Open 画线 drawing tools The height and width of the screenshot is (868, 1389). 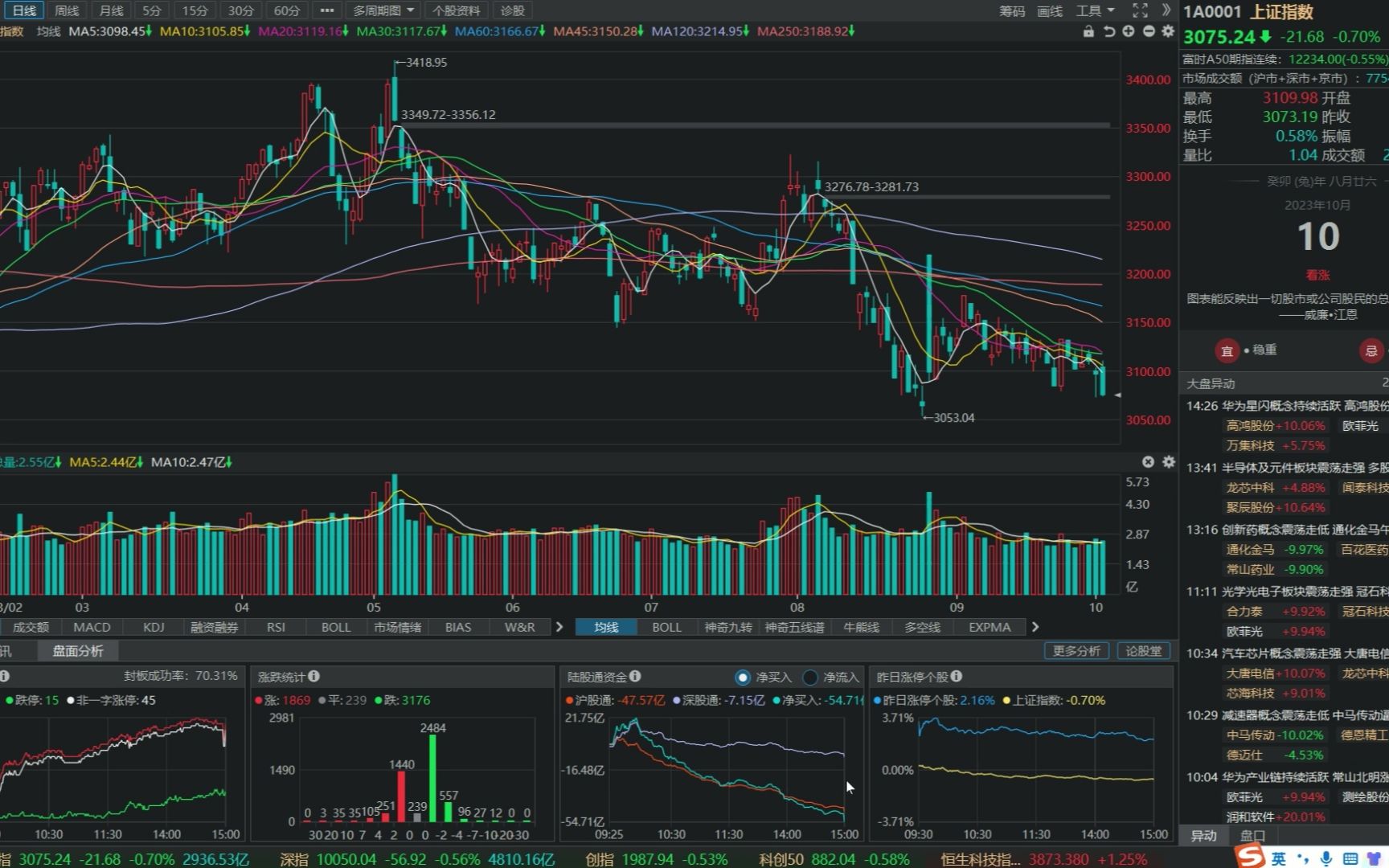click(x=1050, y=10)
